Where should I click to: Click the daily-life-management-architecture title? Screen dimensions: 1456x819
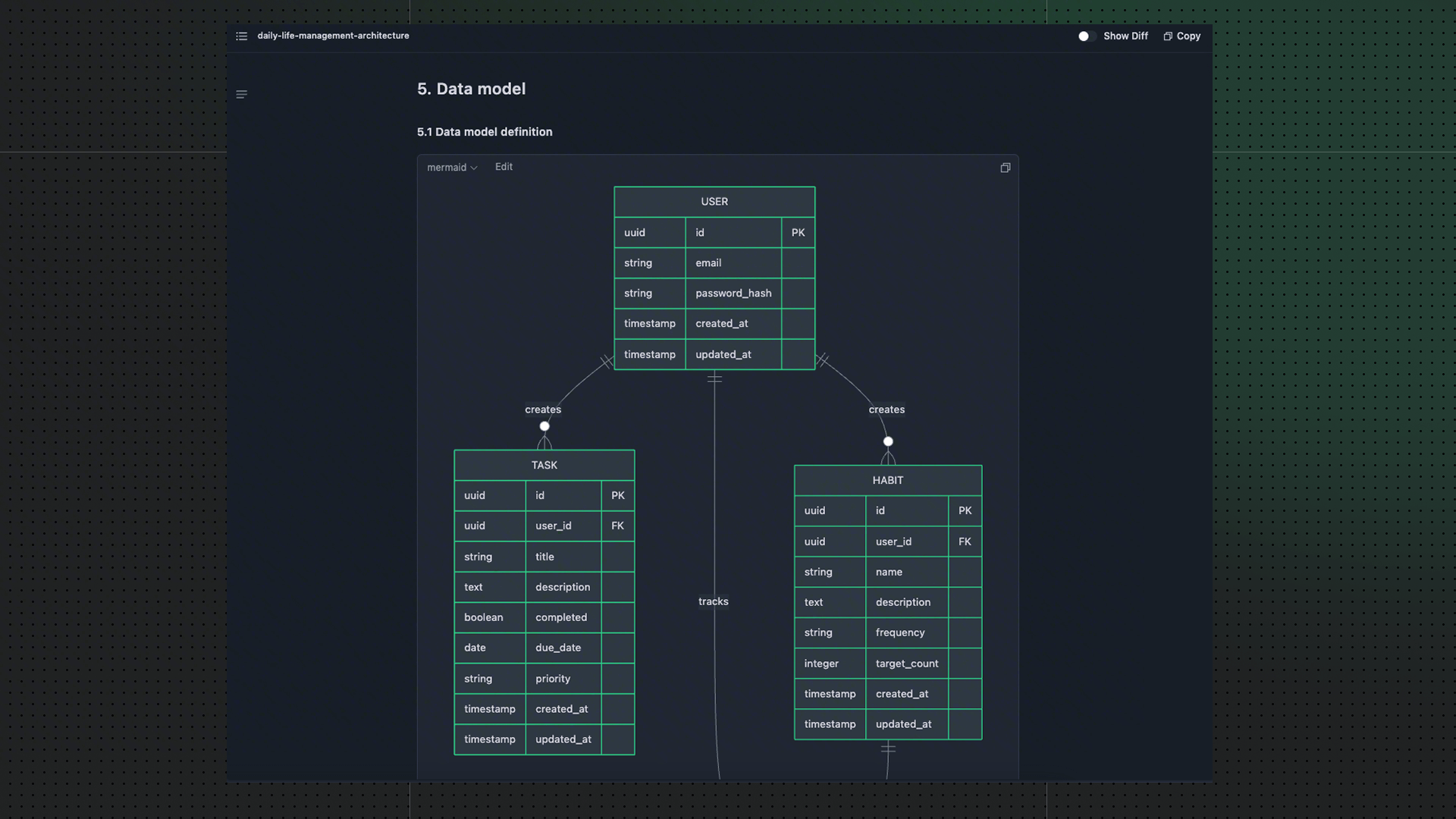[334, 36]
